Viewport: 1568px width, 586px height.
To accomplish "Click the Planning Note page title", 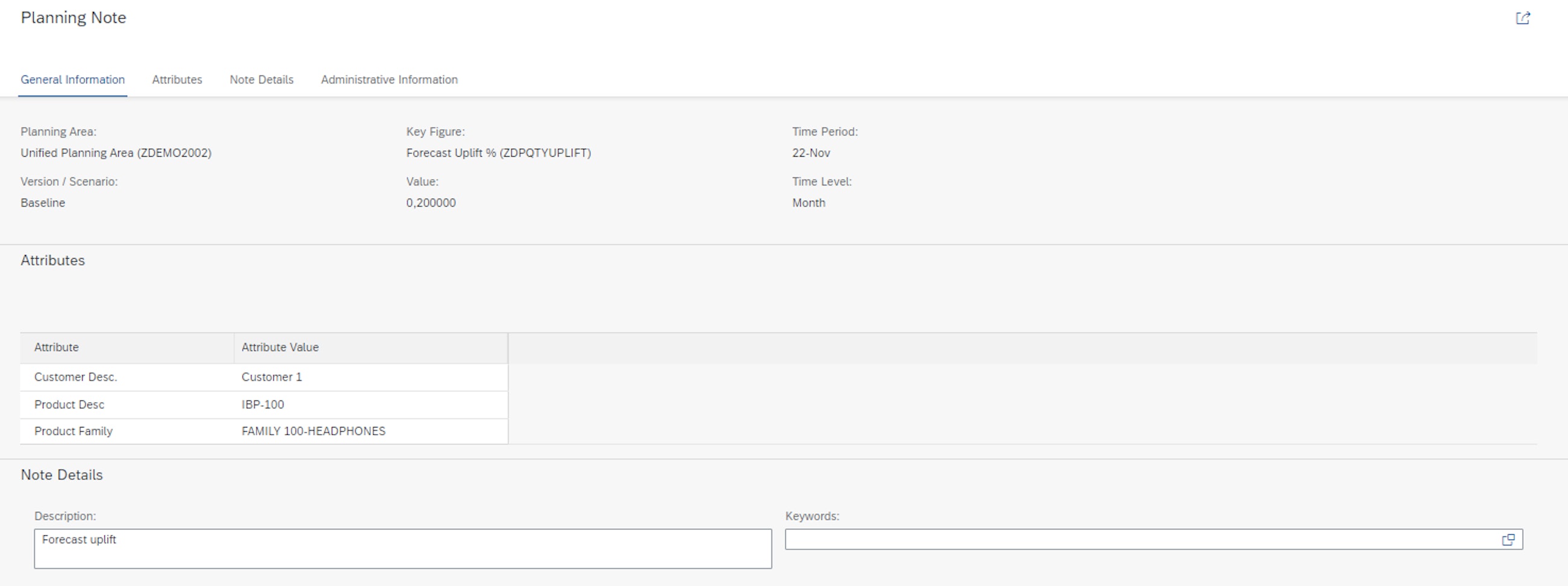I will coord(74,17).
